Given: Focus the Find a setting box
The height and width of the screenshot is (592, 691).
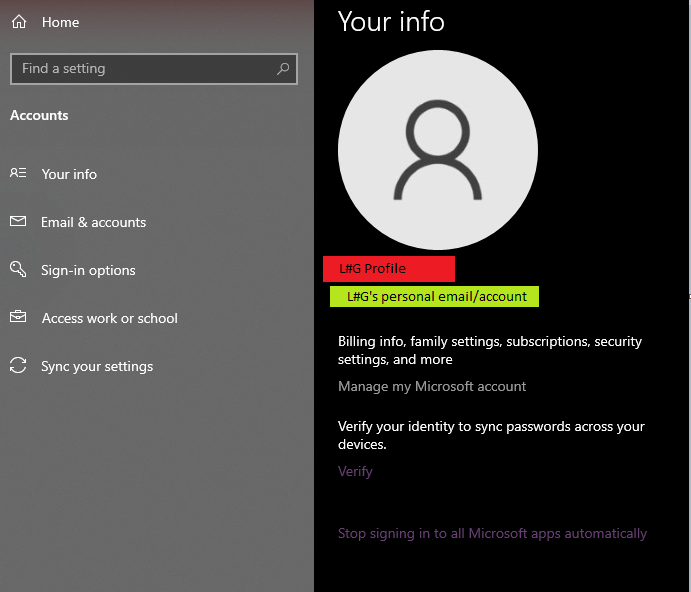Looking at the screenshot, I should (x=154, y=69).
